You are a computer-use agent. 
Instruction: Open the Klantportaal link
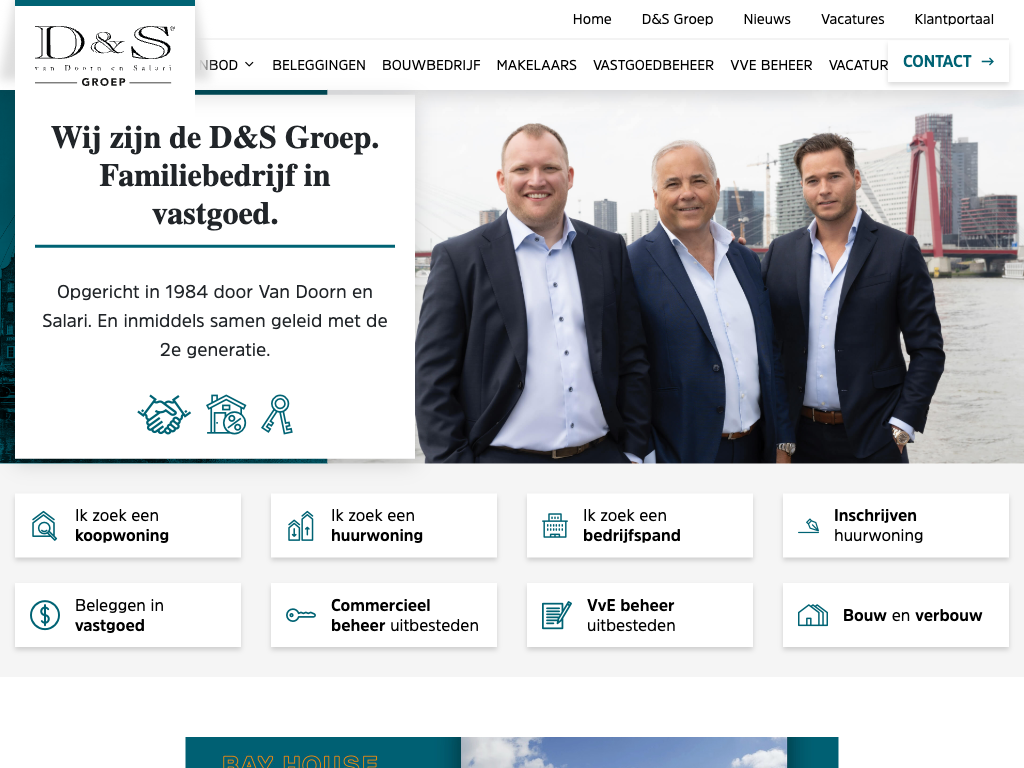(x=953, y=19)
